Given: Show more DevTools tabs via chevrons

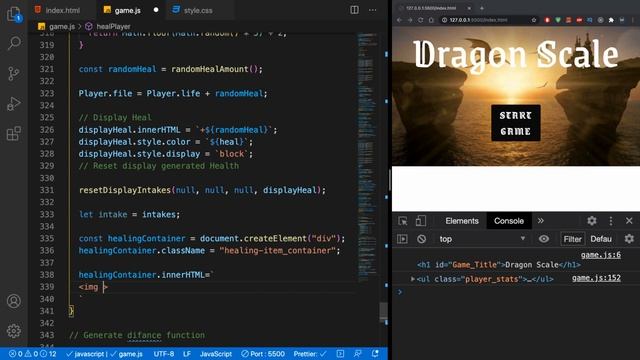Looking at the screenshot, I should [541, 221].
